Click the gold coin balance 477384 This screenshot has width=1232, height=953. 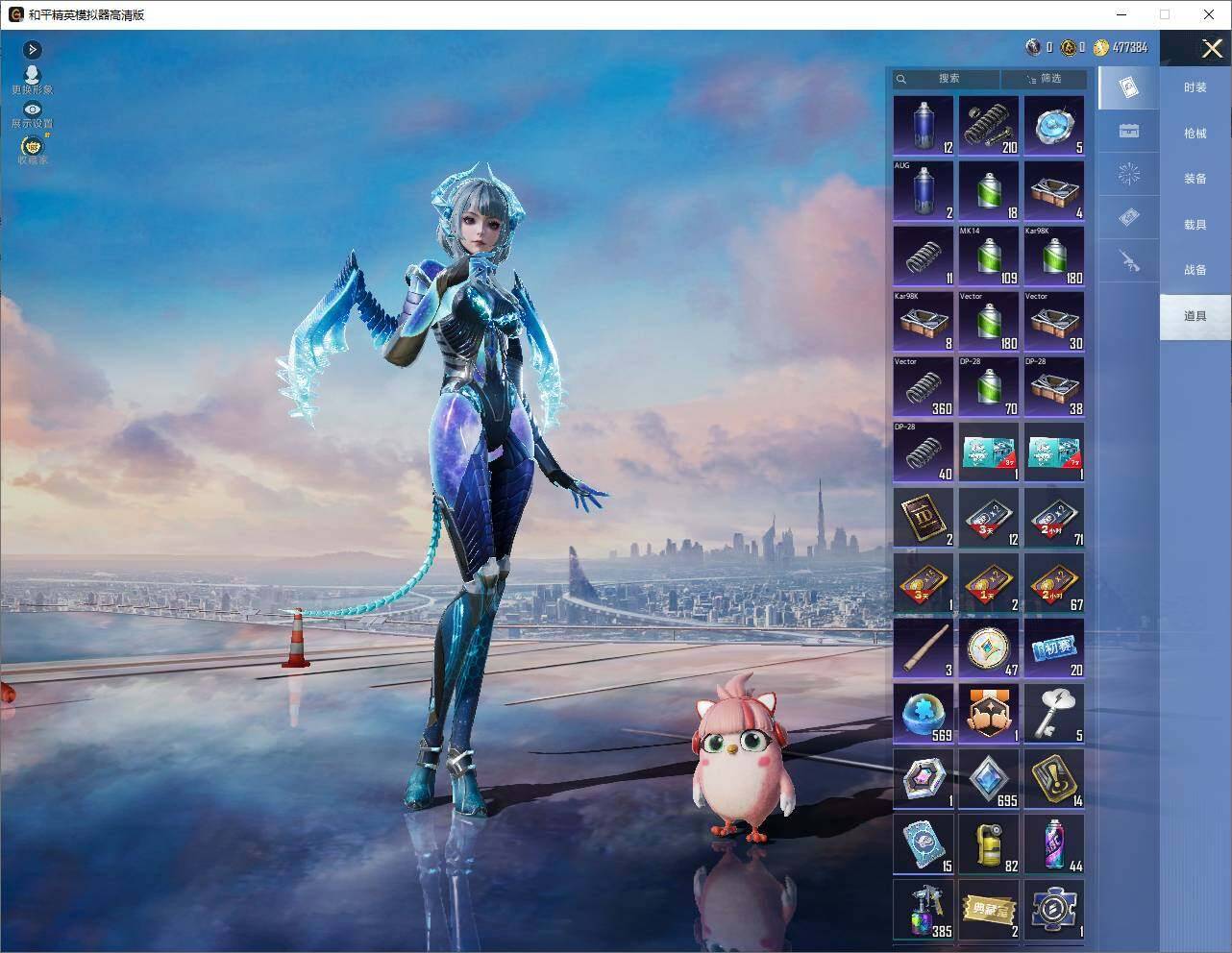click(1121, 47)
